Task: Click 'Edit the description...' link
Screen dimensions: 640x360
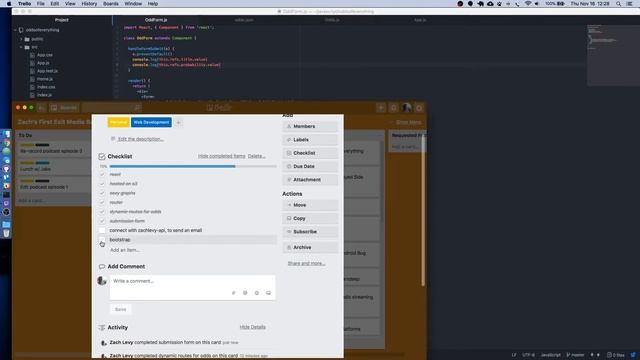Action: (x=140, y=139)
